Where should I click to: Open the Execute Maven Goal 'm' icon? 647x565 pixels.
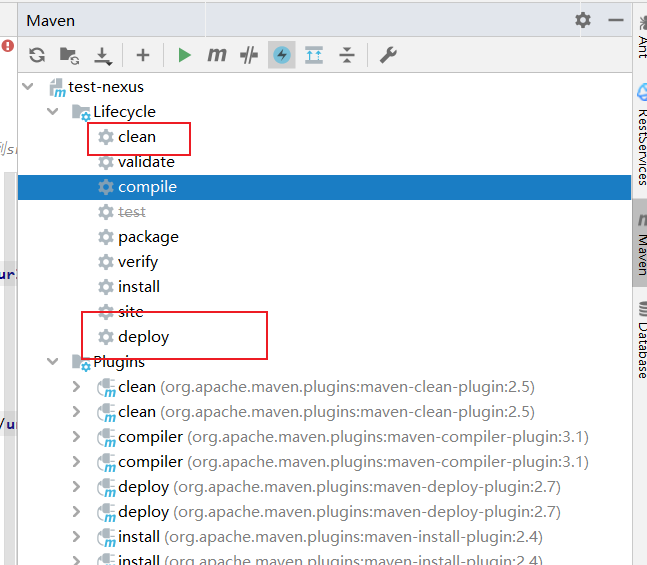pos(216,56)
